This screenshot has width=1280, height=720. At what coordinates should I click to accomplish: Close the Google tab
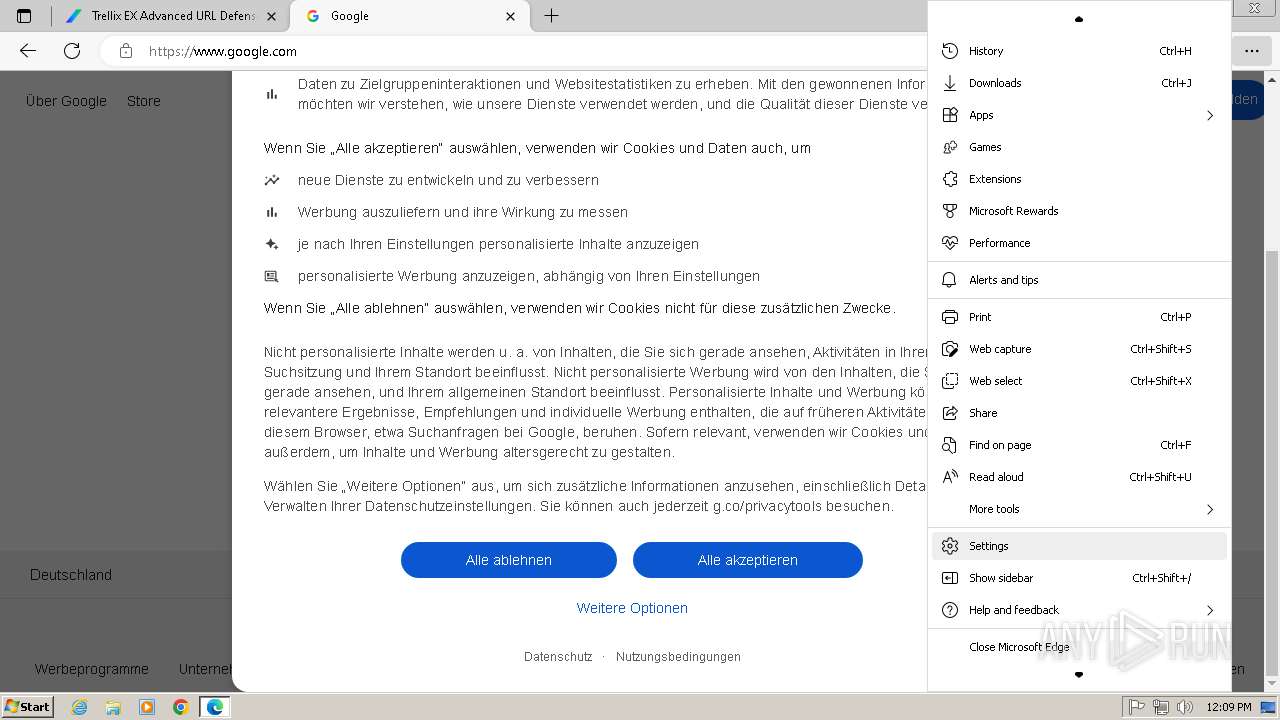511,16
